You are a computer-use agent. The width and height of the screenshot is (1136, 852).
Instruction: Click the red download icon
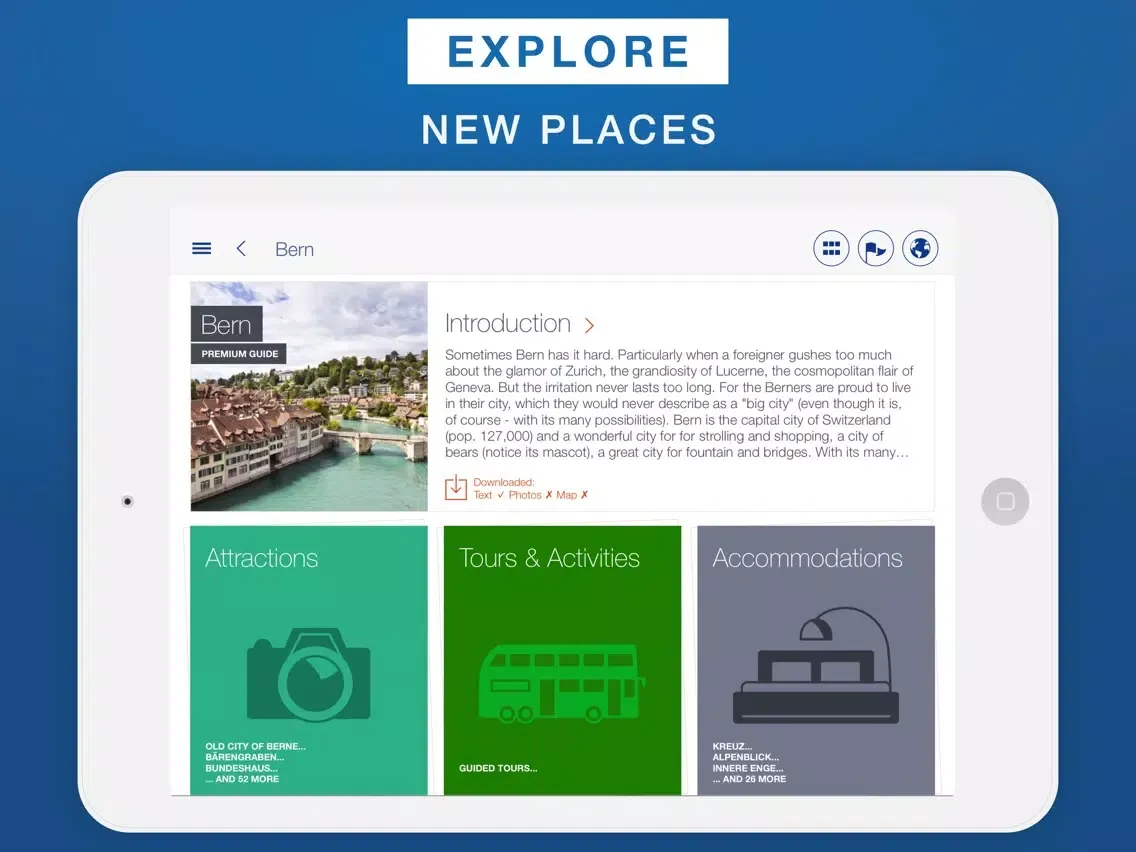(x=456, y=488)
